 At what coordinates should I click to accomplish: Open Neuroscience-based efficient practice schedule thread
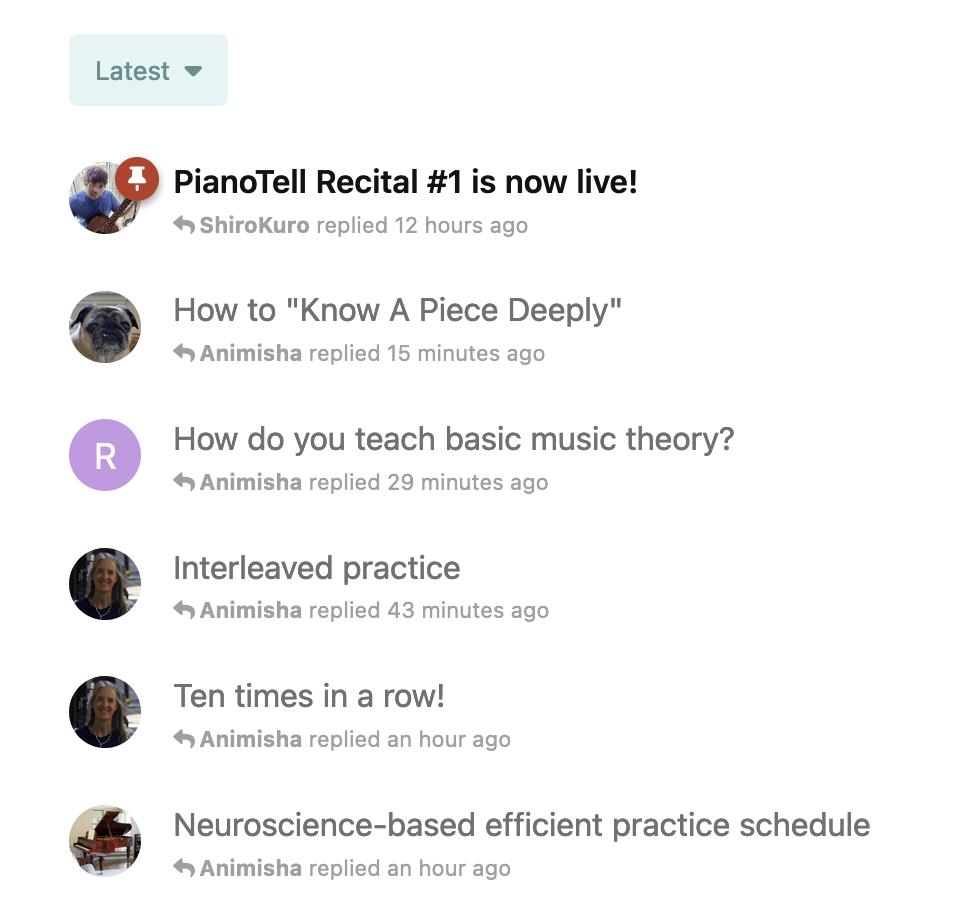tap(521, 825)
